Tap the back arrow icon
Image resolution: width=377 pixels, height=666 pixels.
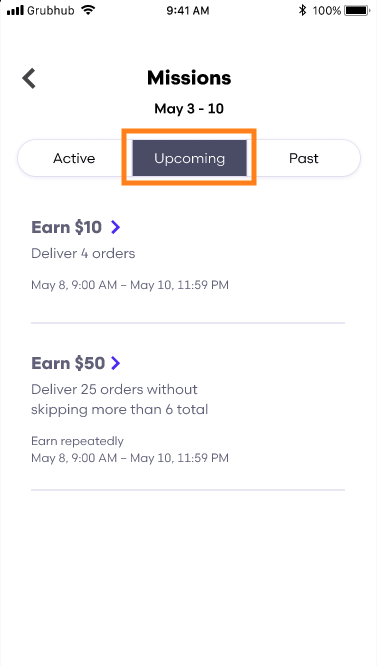[x=29, y=79]
